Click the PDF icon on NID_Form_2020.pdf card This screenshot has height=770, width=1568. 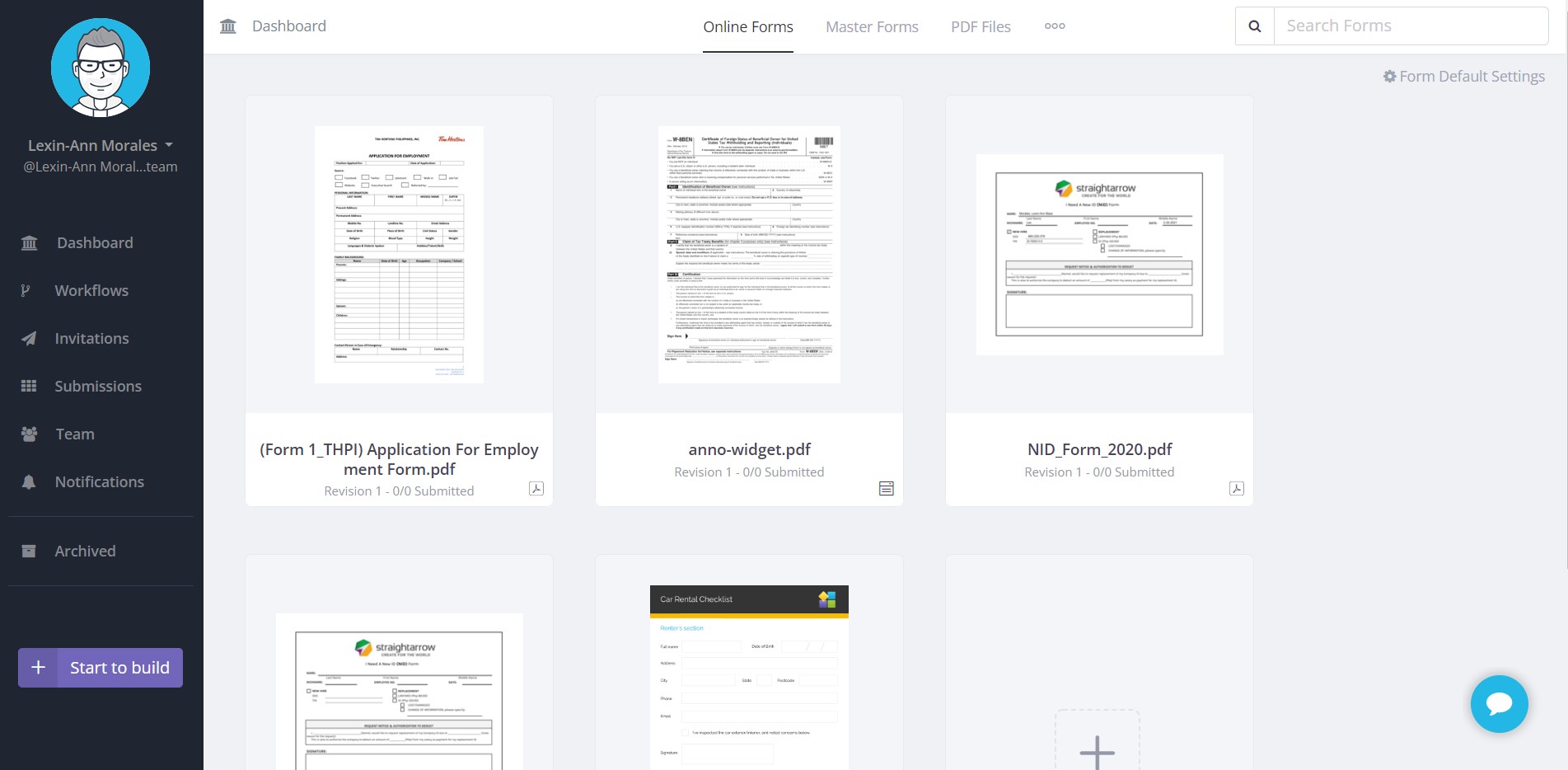(x=1236, y=488)
